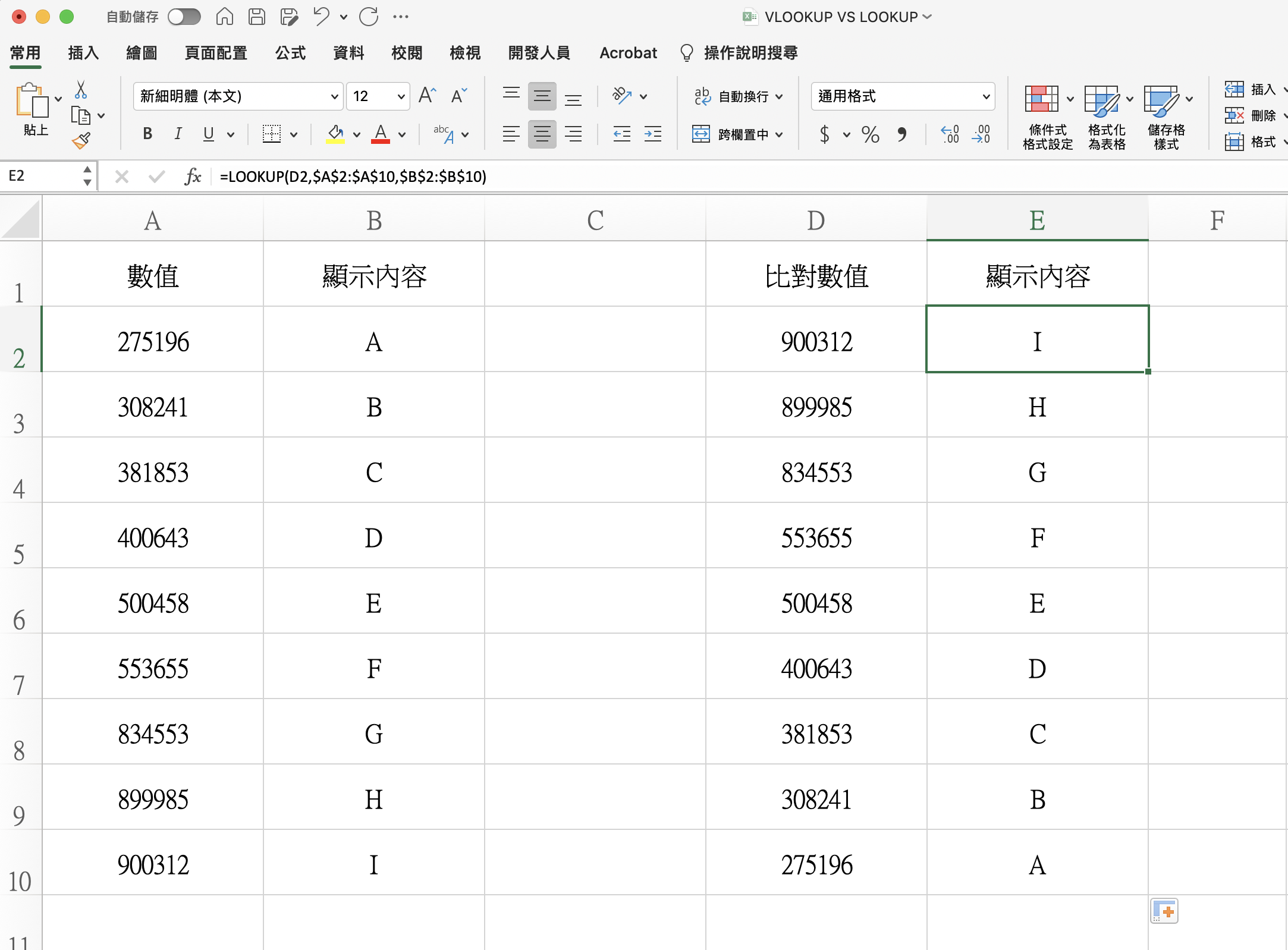
Task: Click the Cut scissors icon
Action: pos(81,90)
